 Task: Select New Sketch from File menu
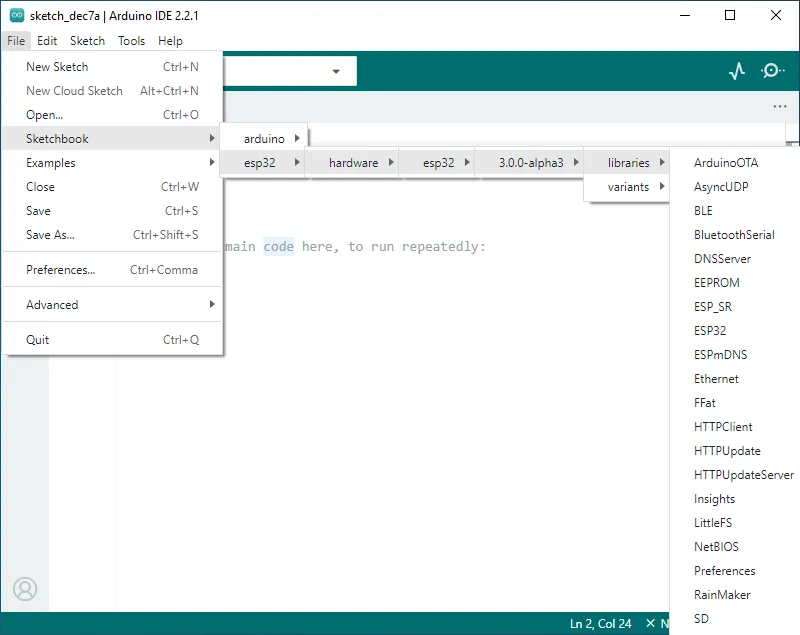coord(57,67)
